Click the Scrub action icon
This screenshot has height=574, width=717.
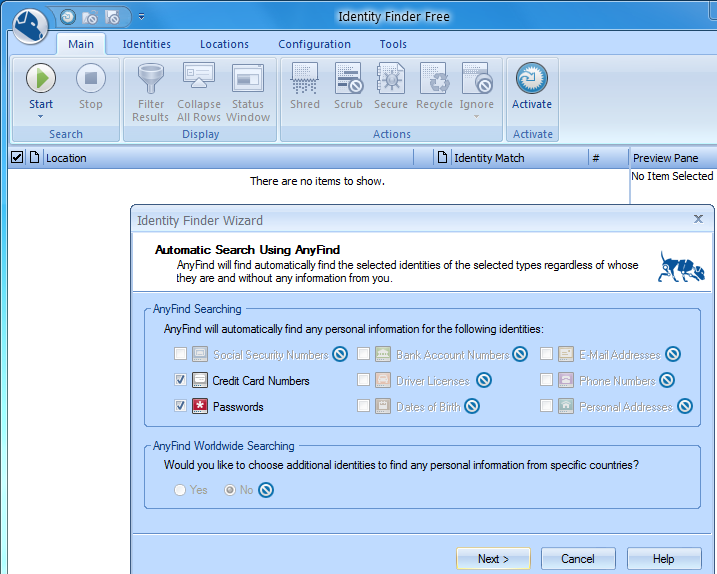[x=348, y=78]
